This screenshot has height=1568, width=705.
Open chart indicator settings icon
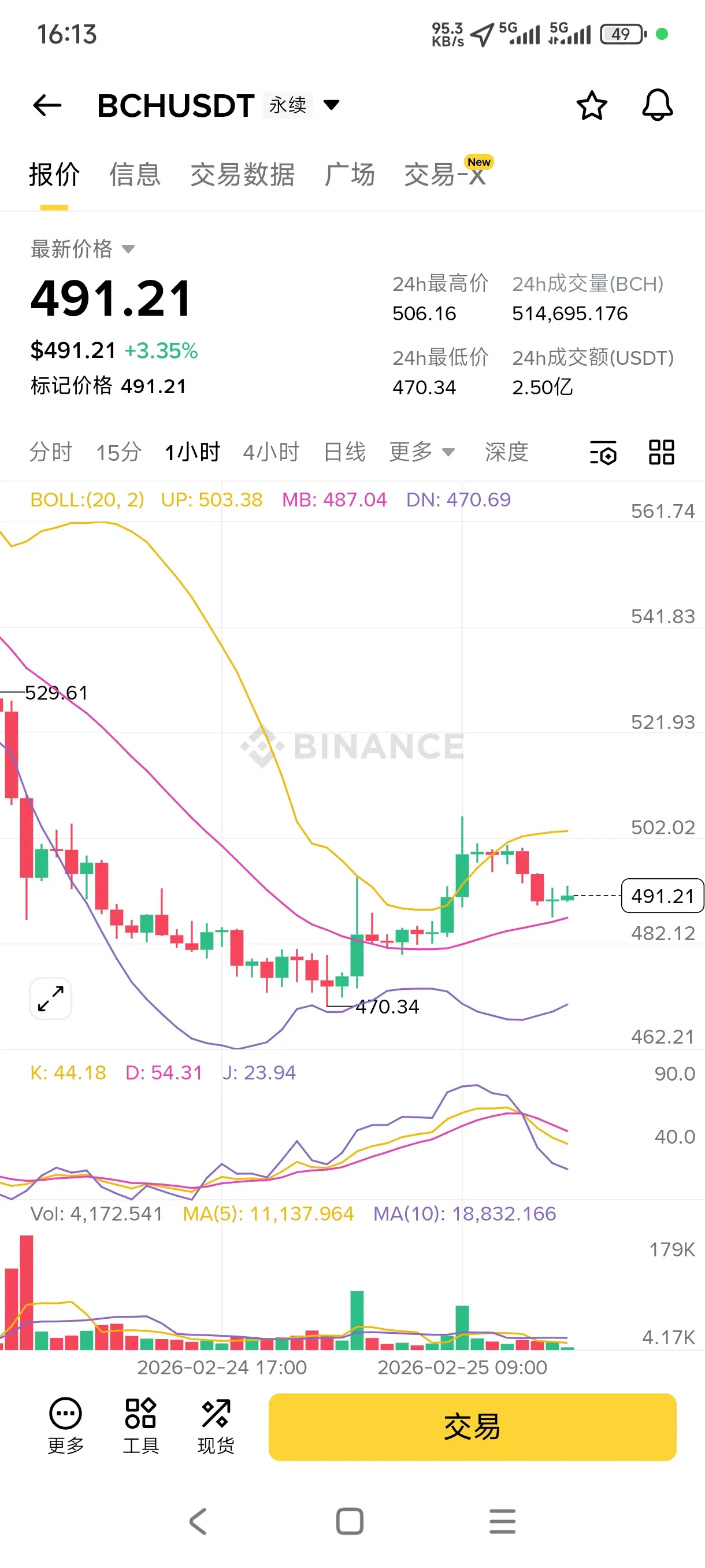click(603, 452)
